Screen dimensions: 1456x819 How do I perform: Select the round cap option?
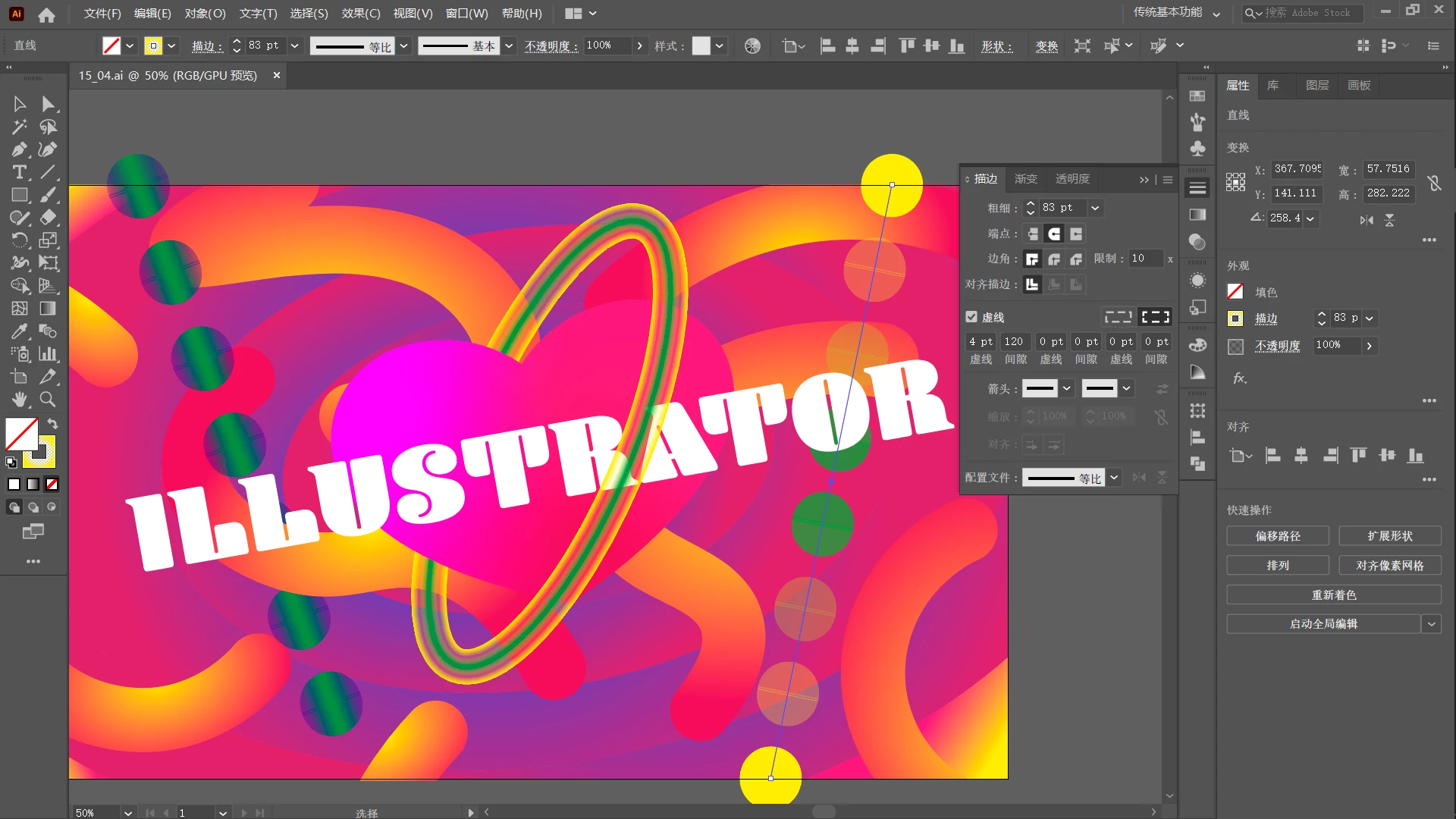tap(1054, 234)
